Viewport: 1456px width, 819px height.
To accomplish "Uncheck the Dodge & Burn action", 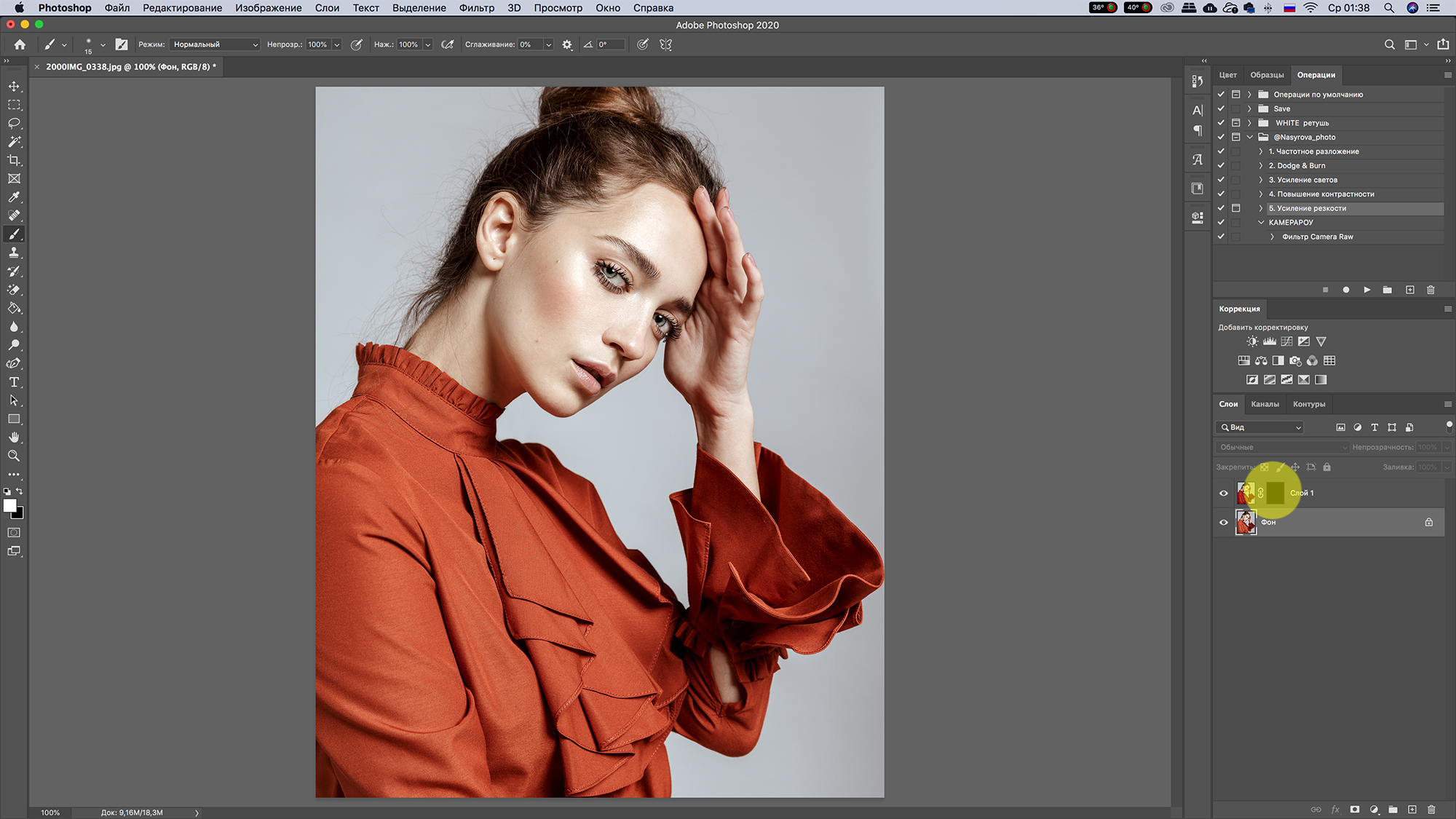I will pos(1221,166).
